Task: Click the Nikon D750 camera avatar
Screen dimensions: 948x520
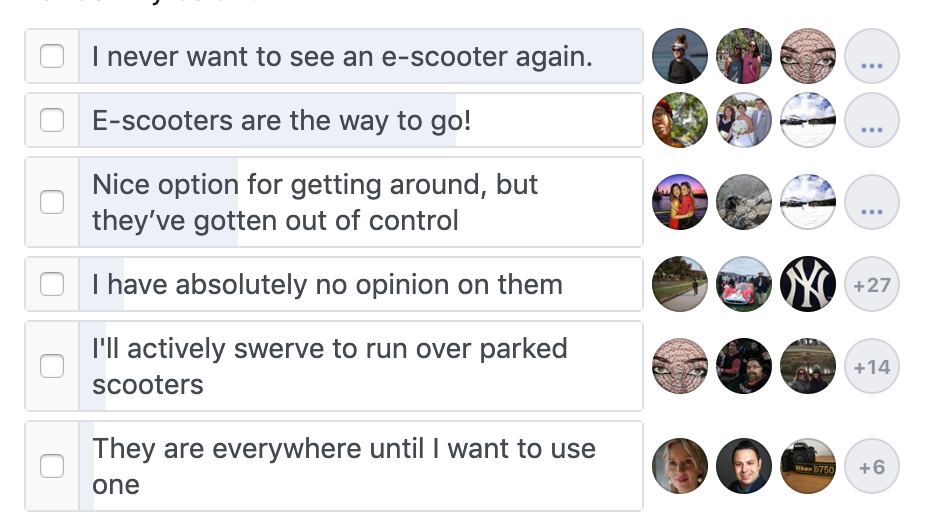Action: click(x=807, y=466)
